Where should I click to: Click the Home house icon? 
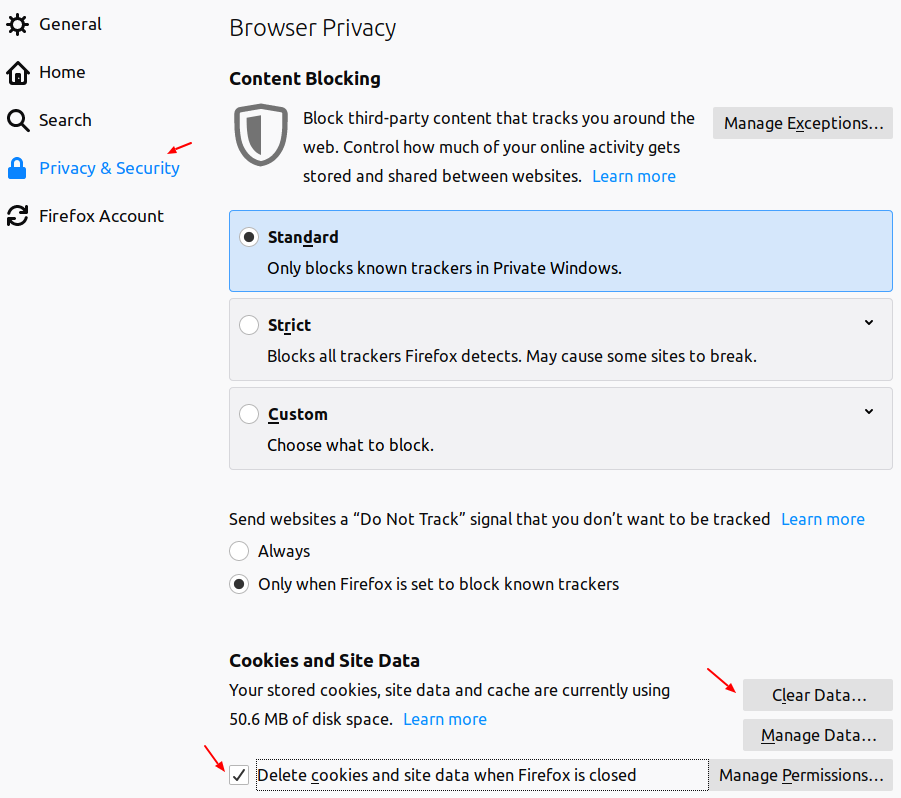[18, 72]
